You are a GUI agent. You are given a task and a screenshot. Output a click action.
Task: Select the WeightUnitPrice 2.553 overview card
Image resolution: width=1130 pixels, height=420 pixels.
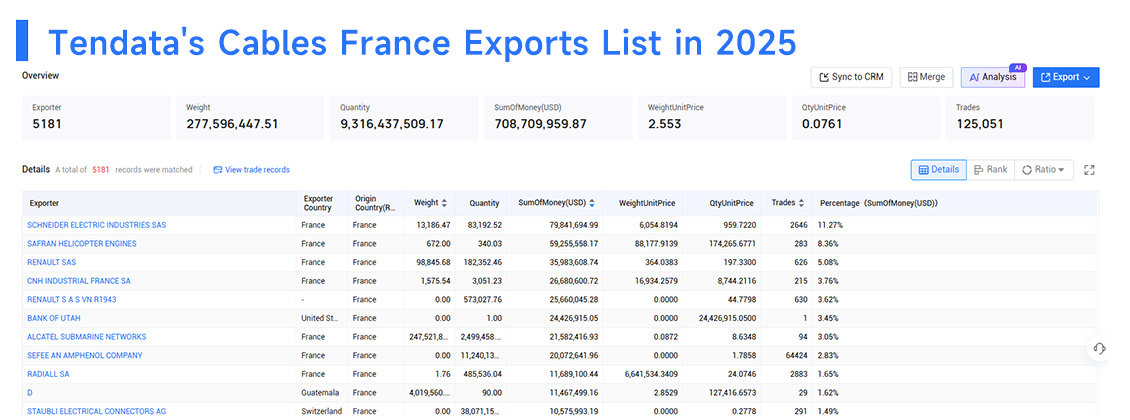click(x=712, y=117)
